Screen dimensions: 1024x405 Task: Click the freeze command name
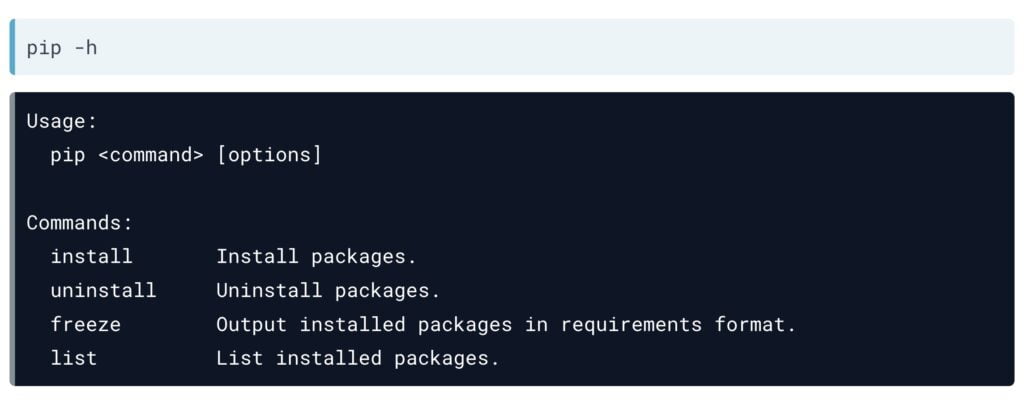click(x=86, y=325)
